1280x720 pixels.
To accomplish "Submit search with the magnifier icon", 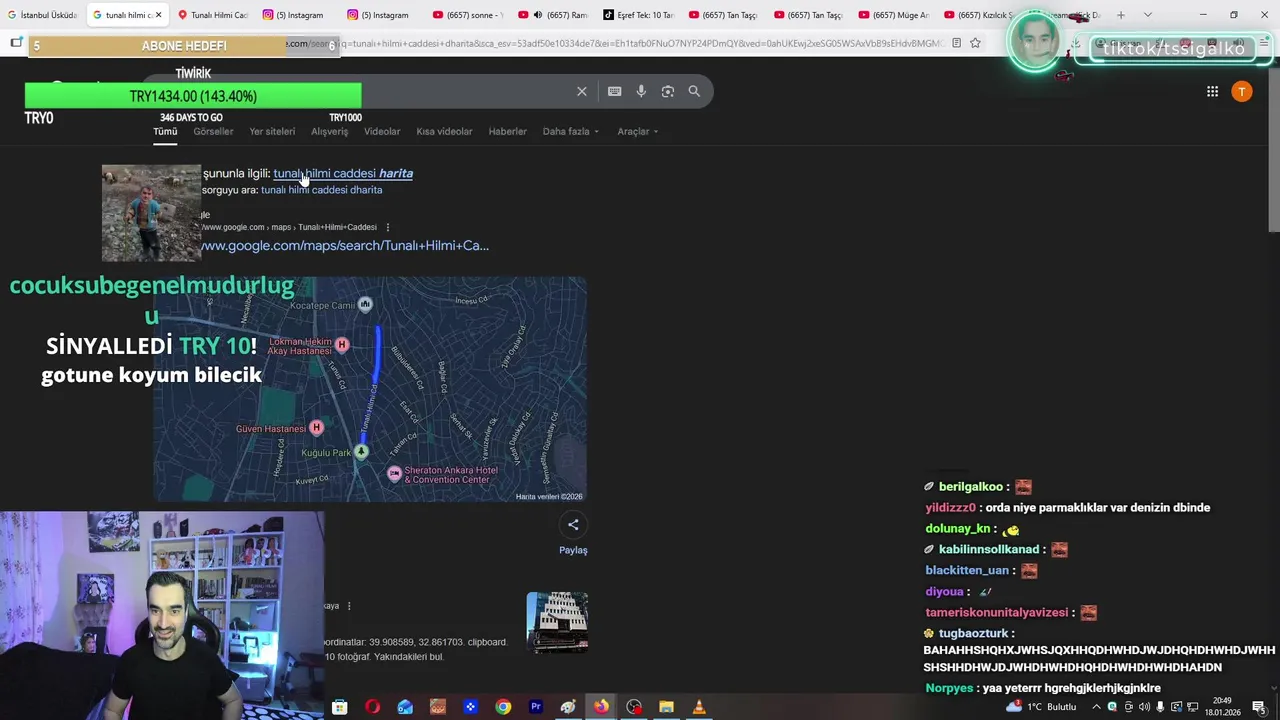I will click(694, 91).
